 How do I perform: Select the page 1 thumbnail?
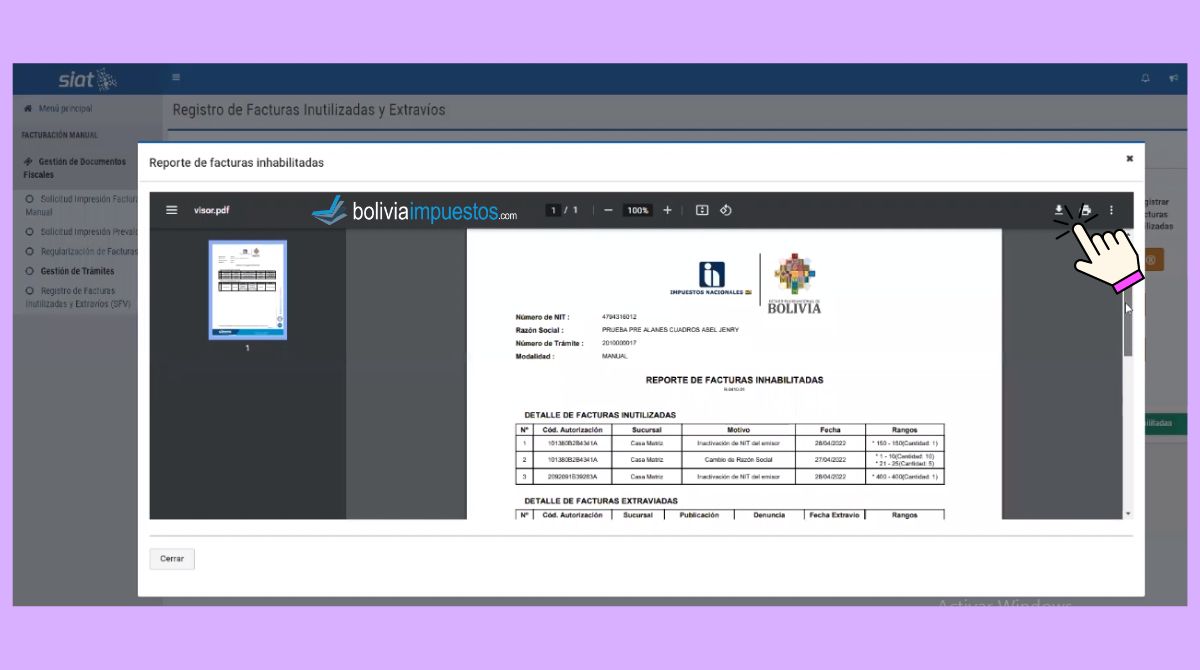[247, 290]
